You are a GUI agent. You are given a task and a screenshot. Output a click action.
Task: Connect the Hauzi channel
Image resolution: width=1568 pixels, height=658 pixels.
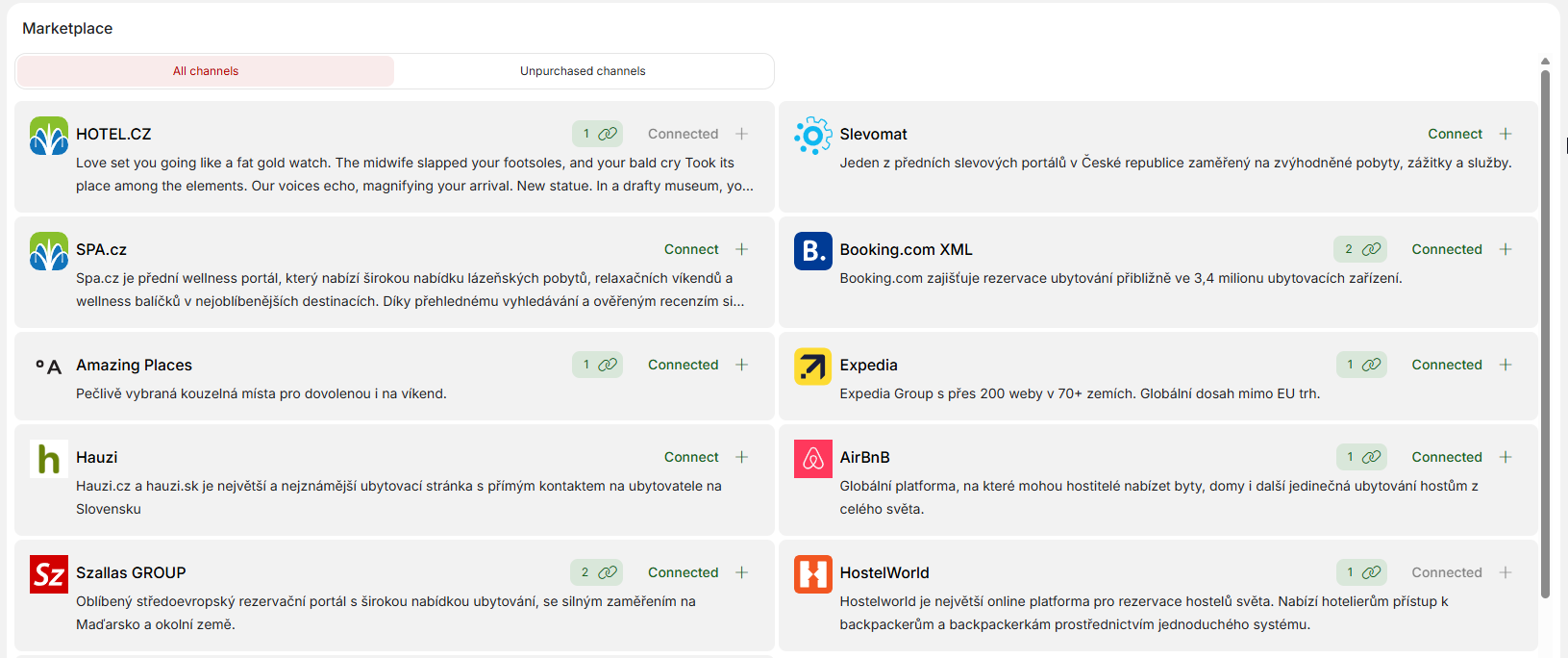[x=691, y=457]
